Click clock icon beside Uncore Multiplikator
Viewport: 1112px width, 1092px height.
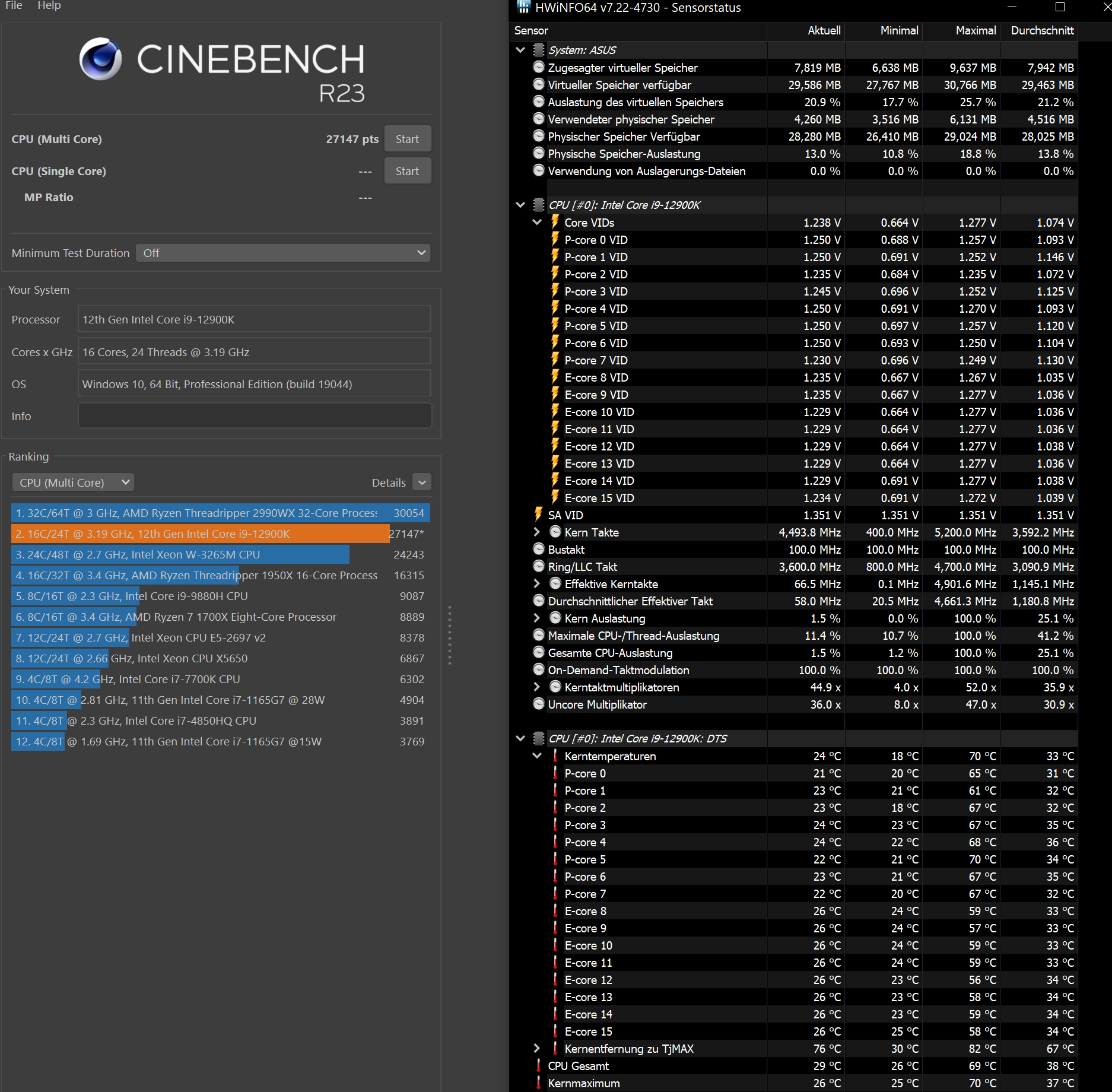click(x=539, y=704)
